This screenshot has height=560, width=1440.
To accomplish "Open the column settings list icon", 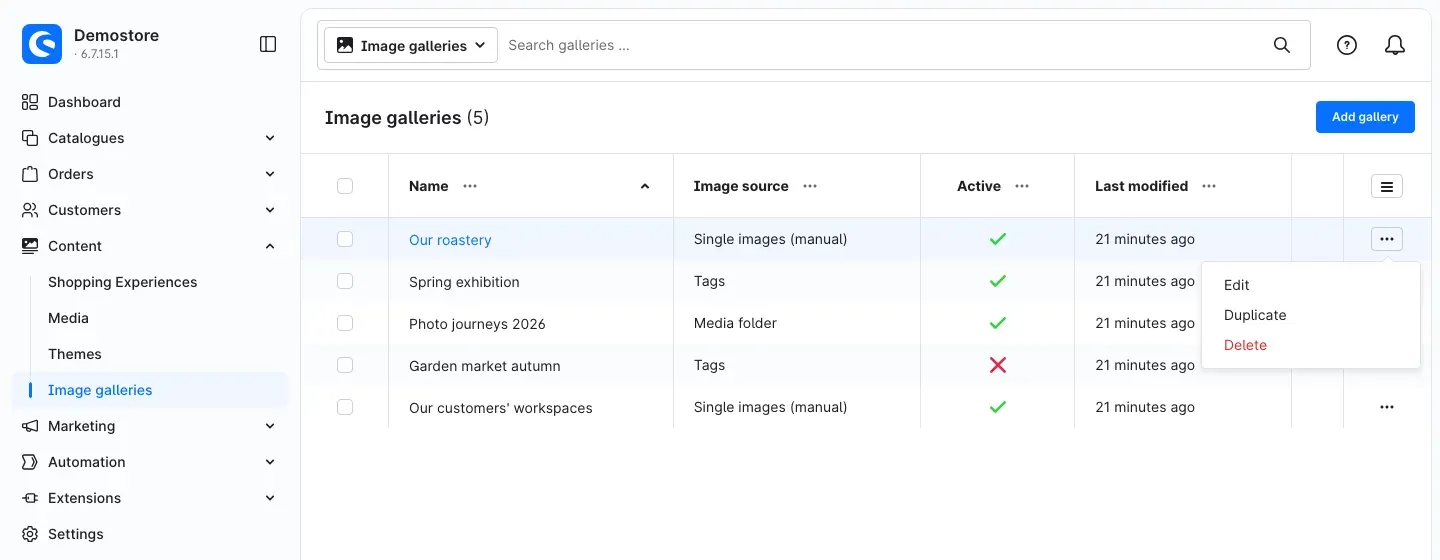I will (1386, 186).
